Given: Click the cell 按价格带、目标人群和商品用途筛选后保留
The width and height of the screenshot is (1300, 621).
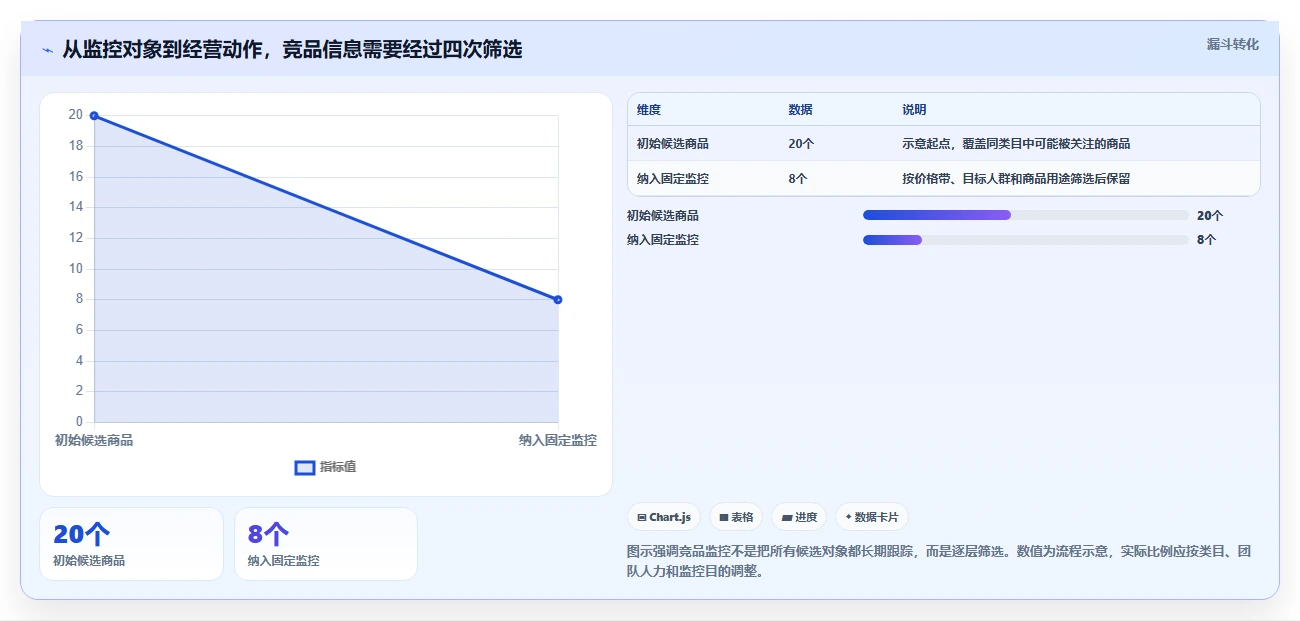Looking at the screenshot, I should click(1016, 179).
